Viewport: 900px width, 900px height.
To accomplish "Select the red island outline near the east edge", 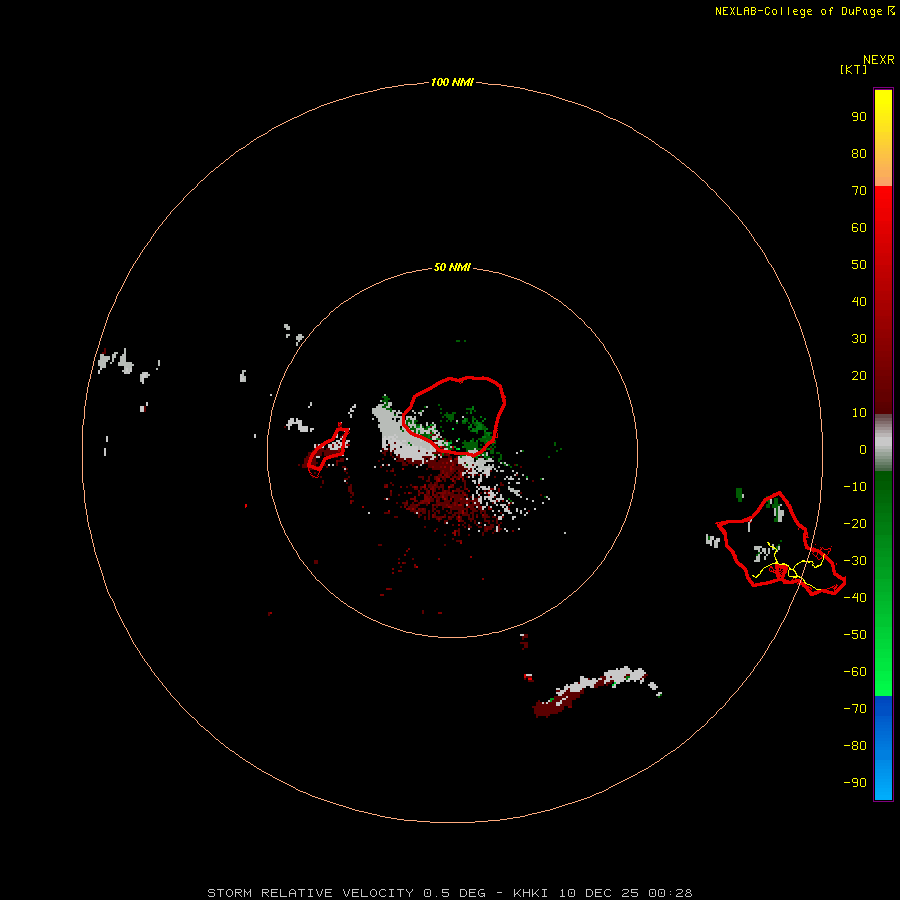I will (781, 544).
